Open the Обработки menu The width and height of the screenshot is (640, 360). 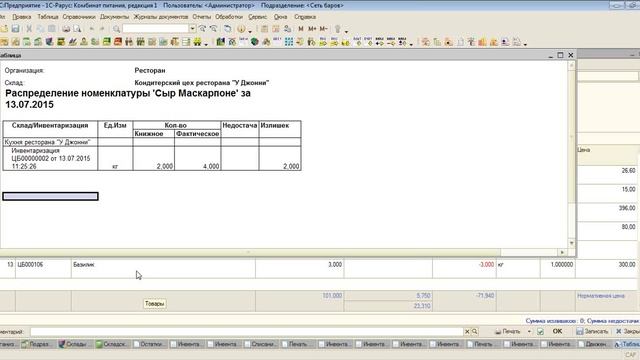coord(229,17)
